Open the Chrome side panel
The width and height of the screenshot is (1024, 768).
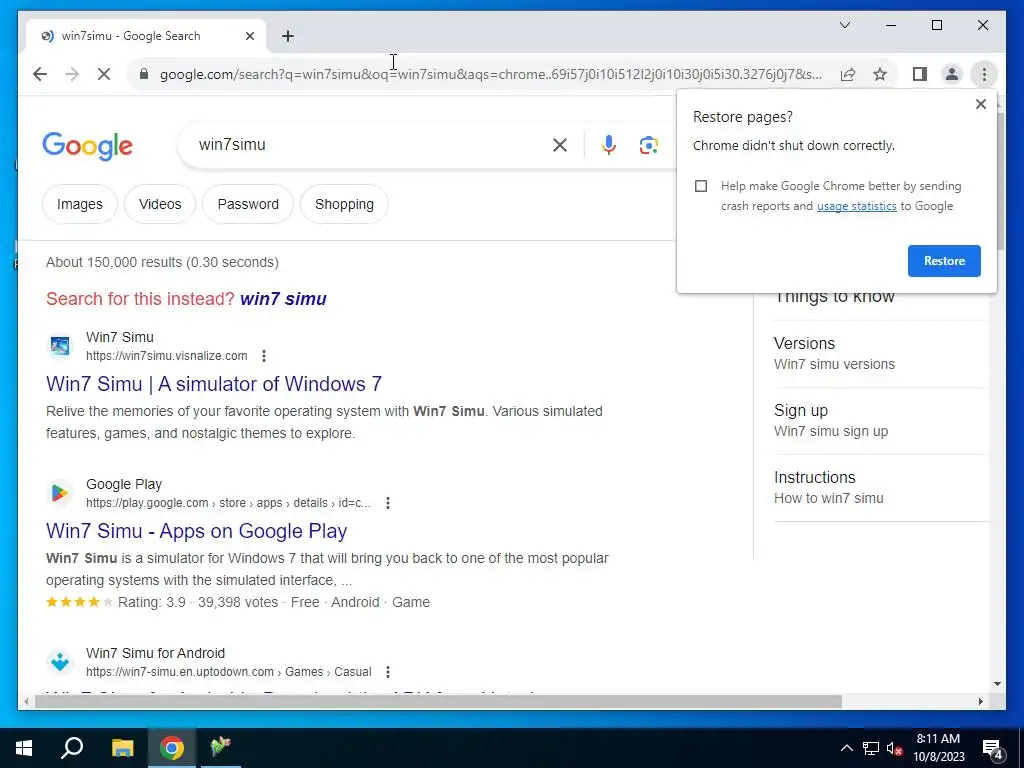(x=920, y=74)
